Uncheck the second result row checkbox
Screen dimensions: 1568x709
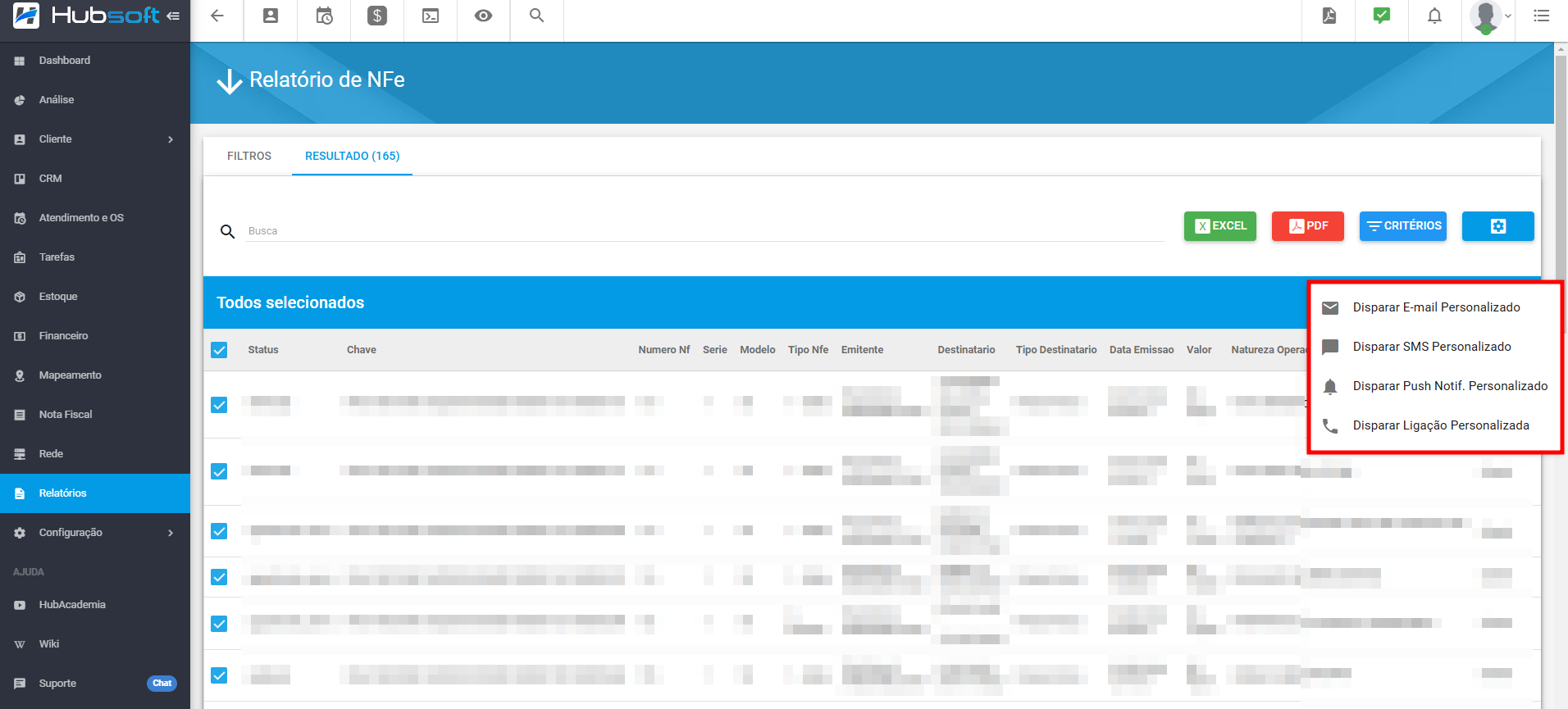[x=219, y=471]
